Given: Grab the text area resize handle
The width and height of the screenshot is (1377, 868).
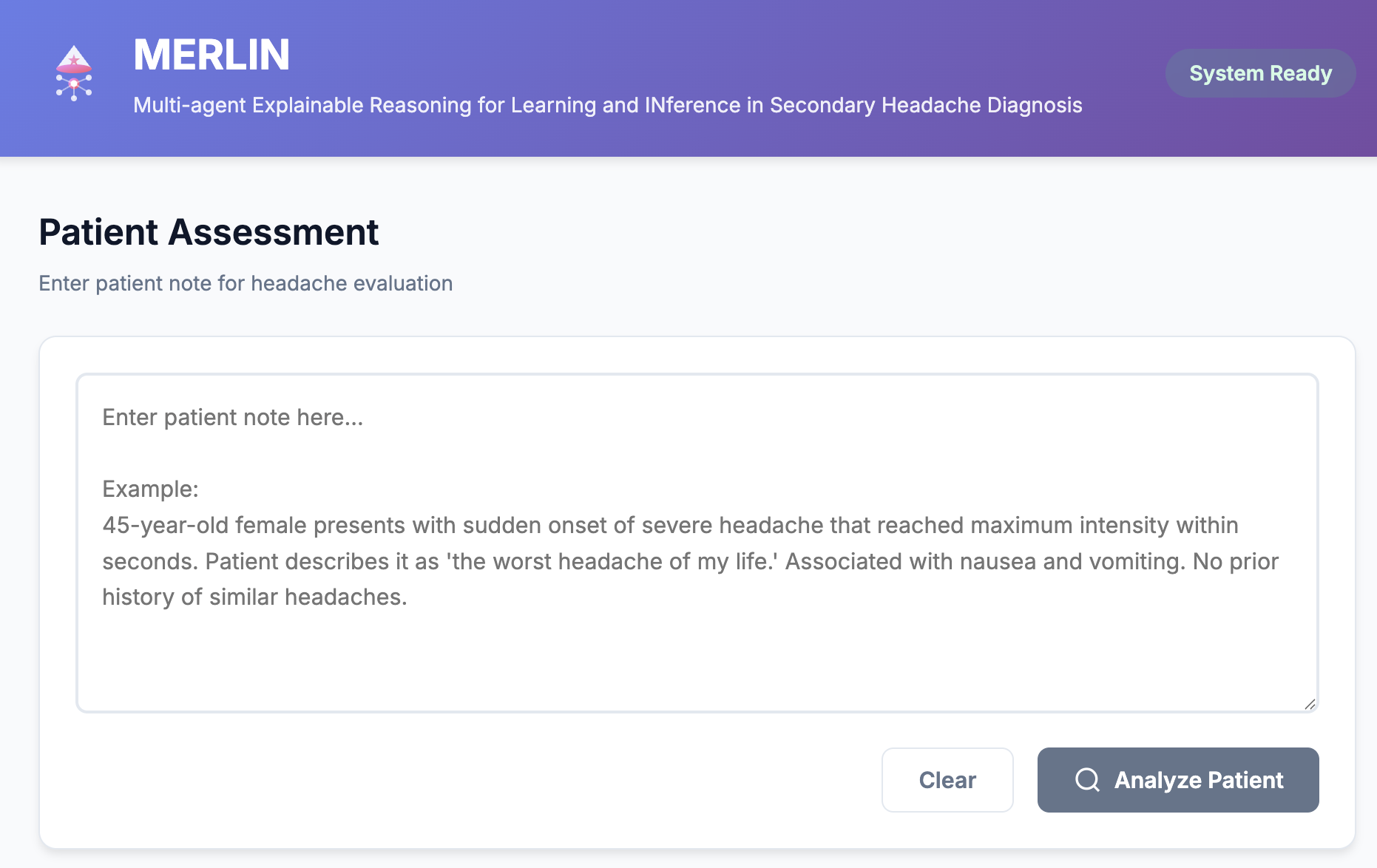Looking at the screenshot, I should click(1310, 704).
